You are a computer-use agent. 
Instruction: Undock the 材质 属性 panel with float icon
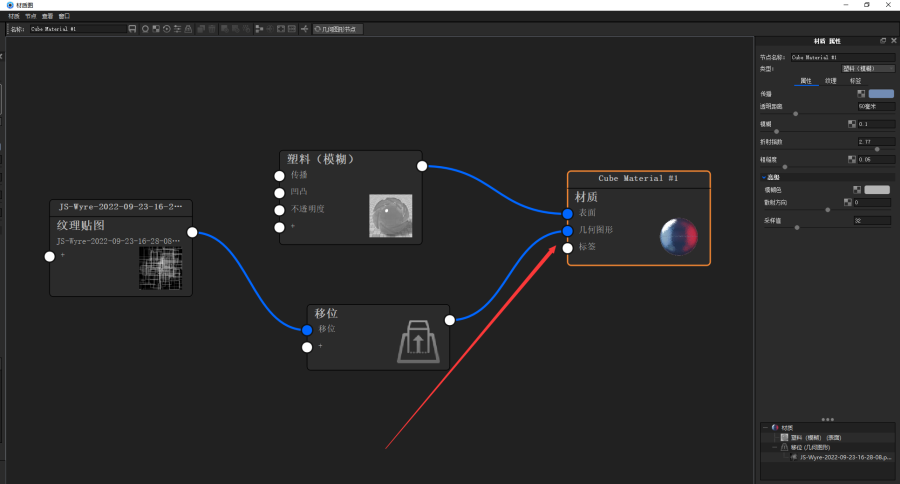click(882, 41)
